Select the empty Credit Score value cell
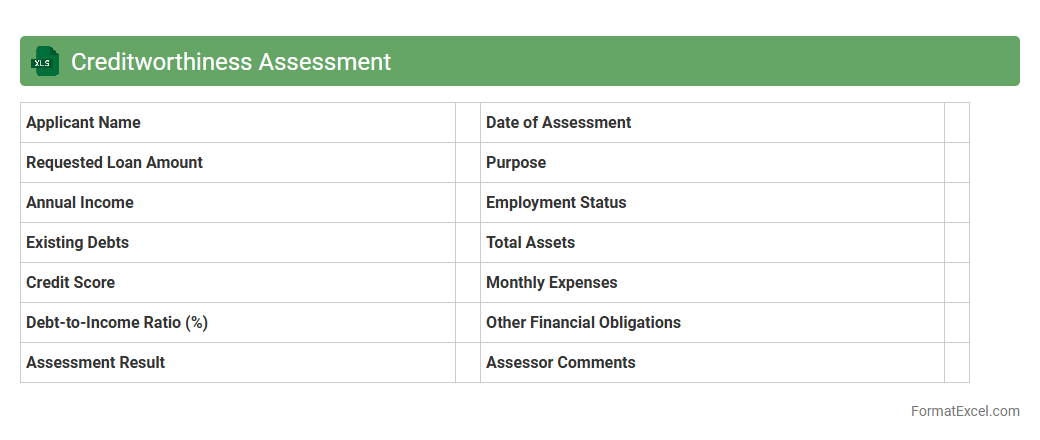Image resolution: width=1040 pixels, height=440 pixels. coord(467,283)
